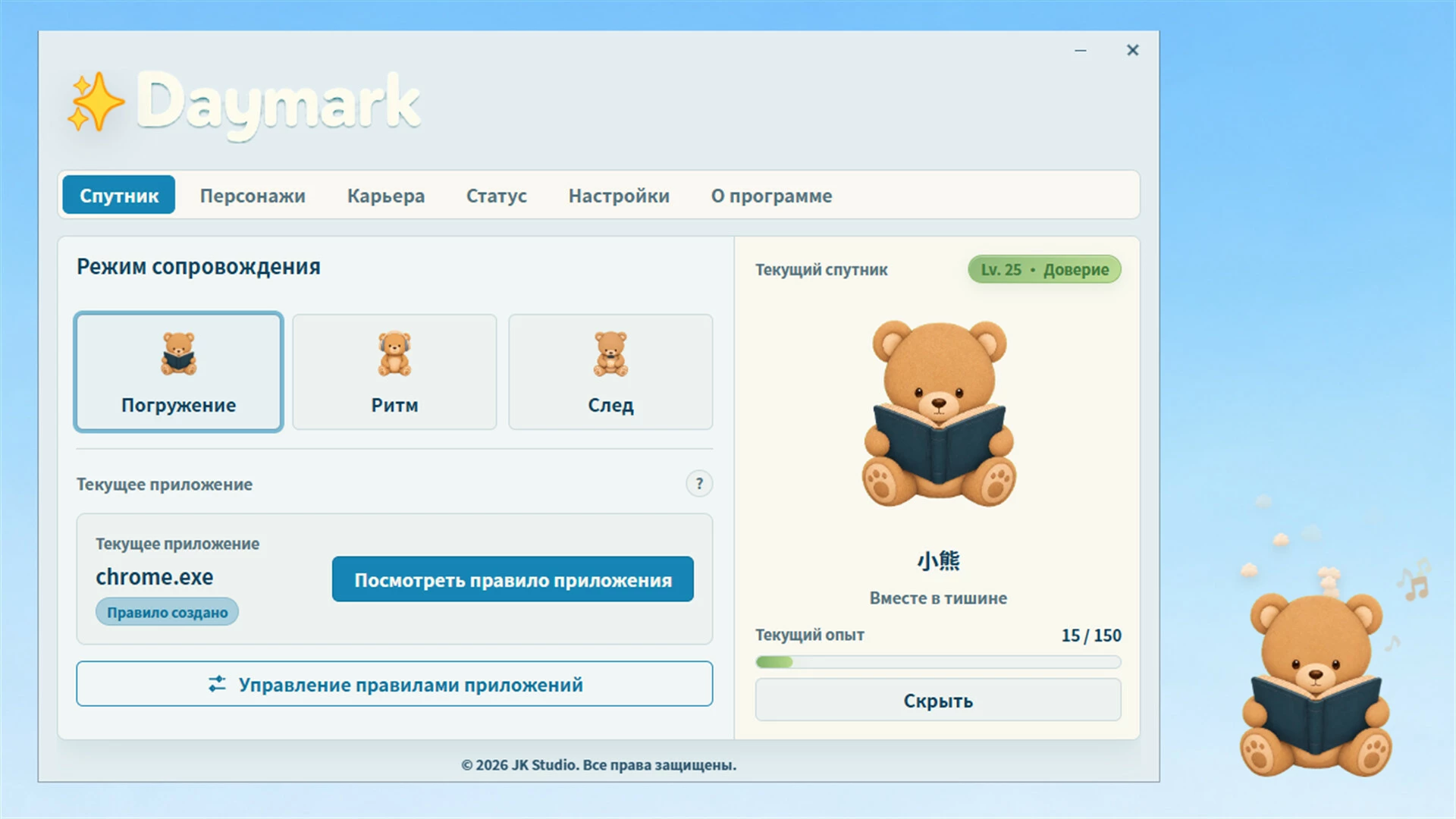Switch to the Персонажи tab

click(x=253, y=196)
